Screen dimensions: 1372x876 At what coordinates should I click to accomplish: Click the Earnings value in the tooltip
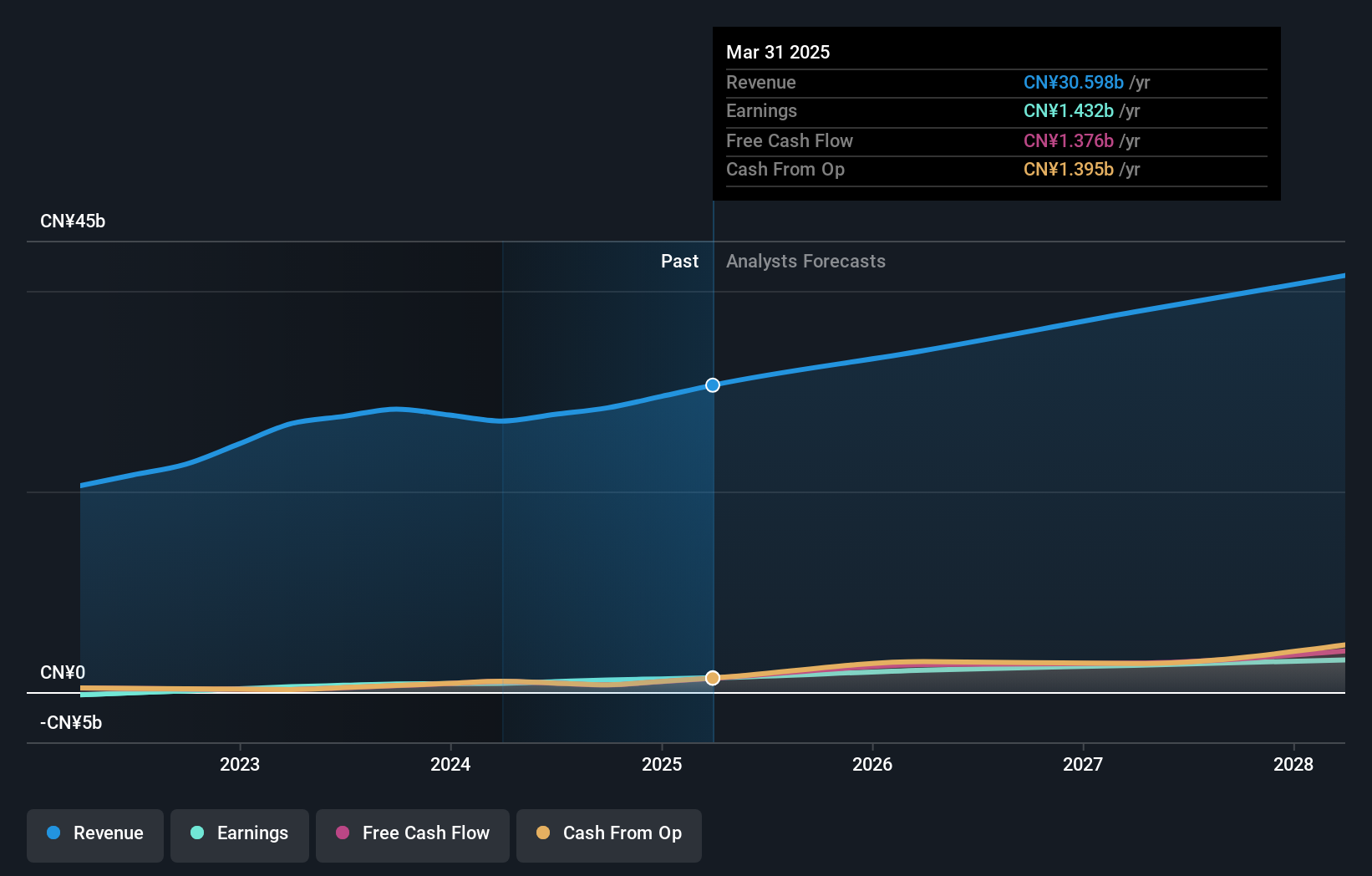pos(1069,110)
